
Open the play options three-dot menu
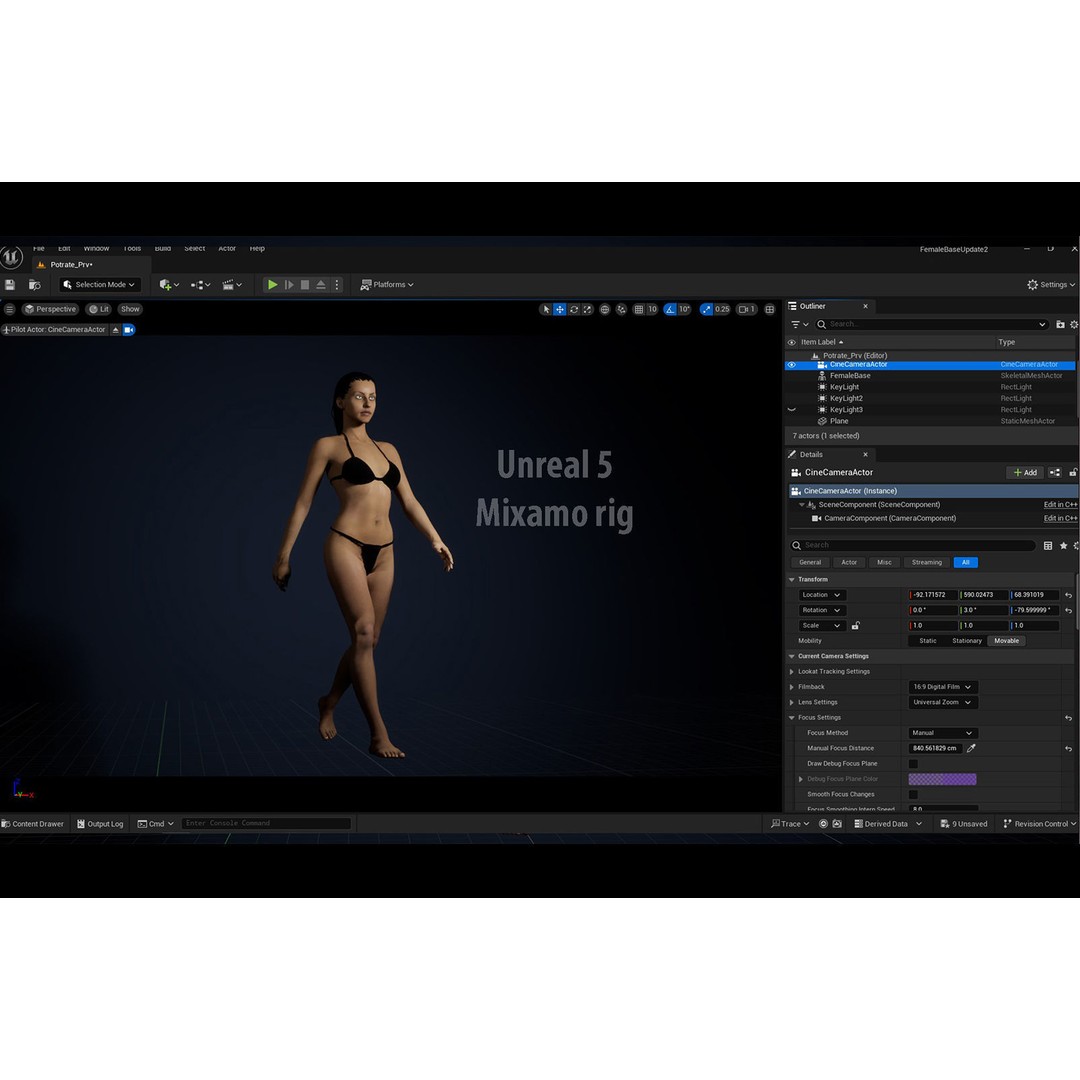pos(337,284)
